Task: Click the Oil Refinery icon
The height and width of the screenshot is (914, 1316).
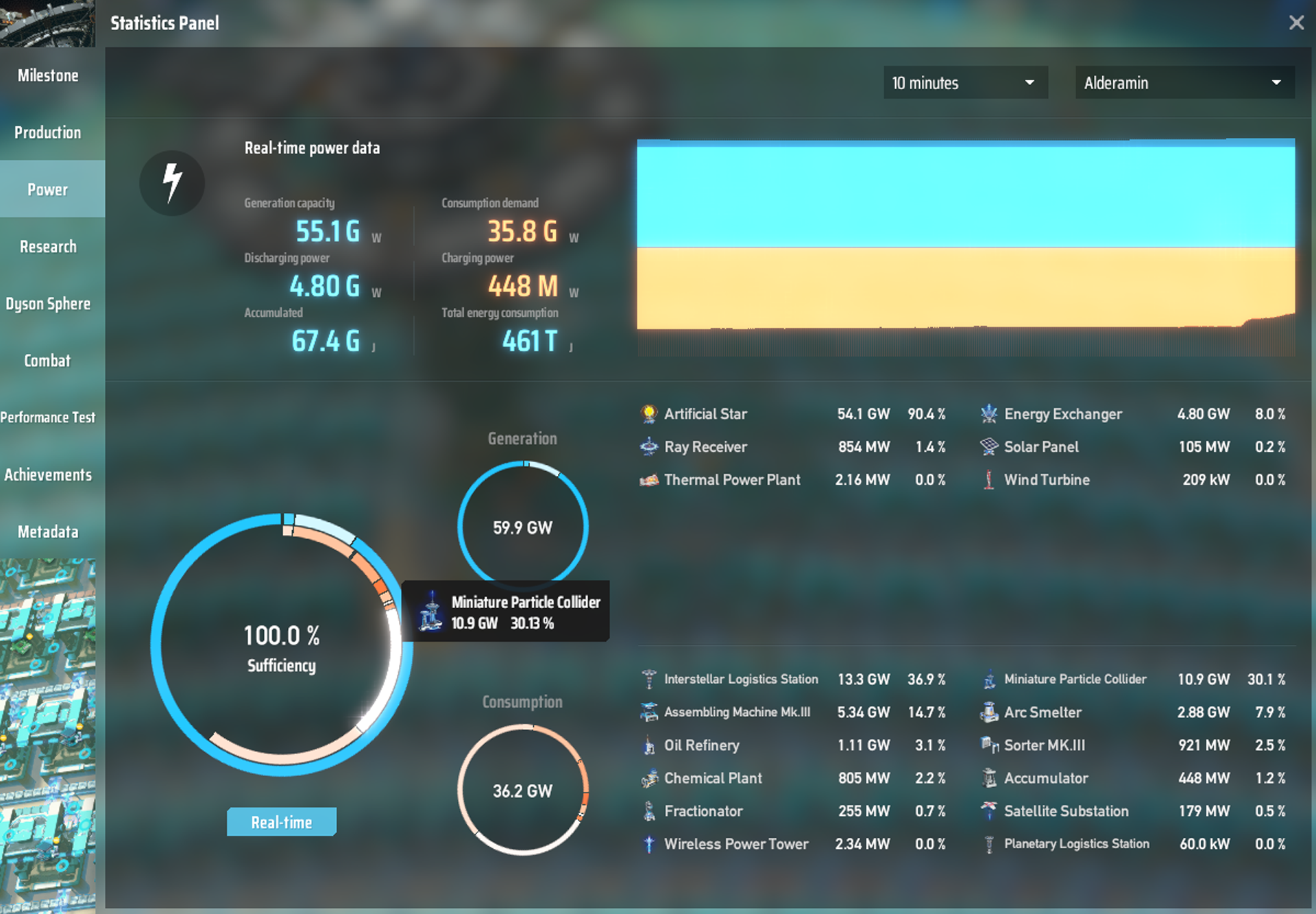Action: point(648,745)
